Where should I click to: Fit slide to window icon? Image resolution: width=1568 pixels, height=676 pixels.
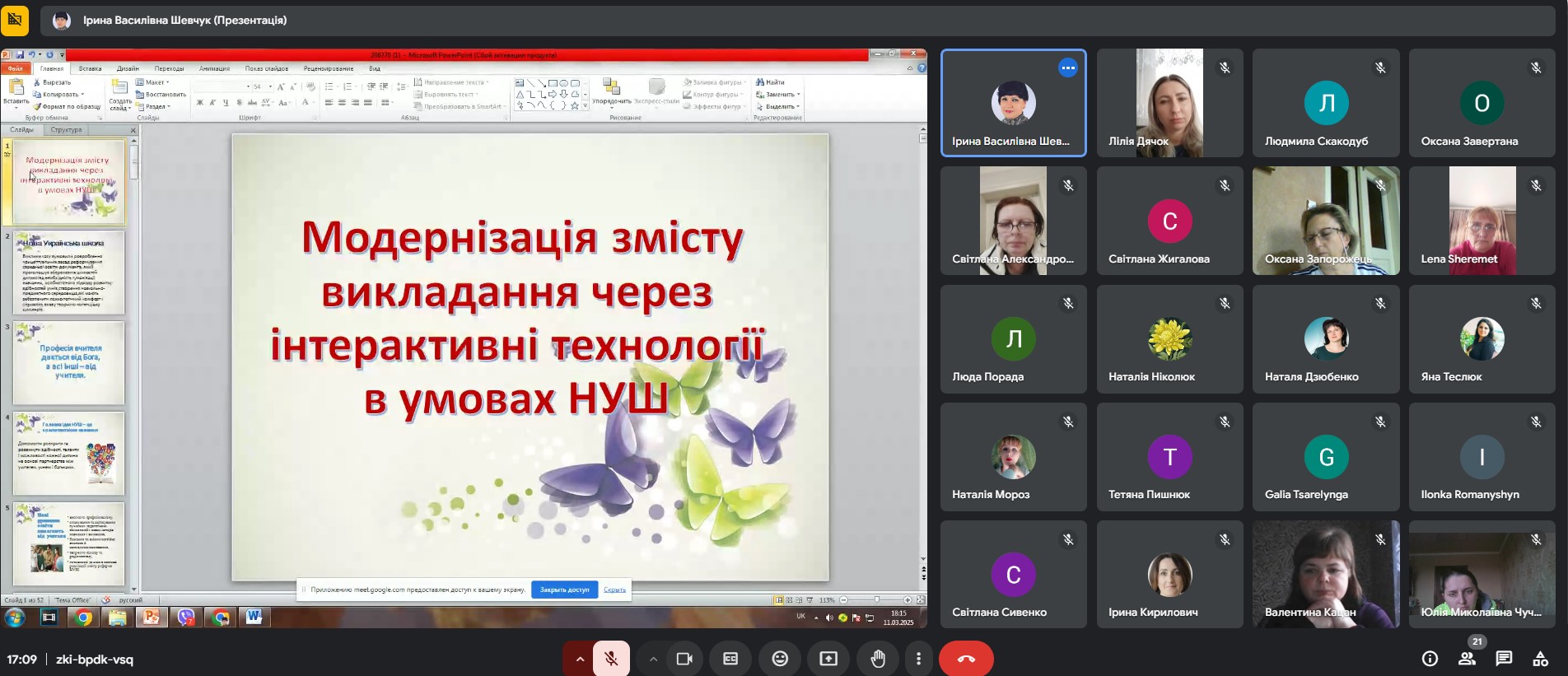point(921,600)
